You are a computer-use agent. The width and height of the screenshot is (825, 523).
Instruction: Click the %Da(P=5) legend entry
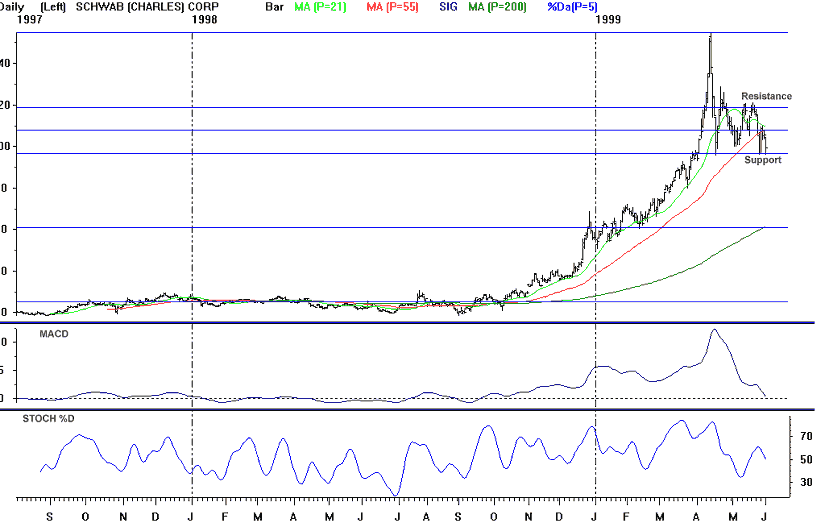tap(572, 7)
